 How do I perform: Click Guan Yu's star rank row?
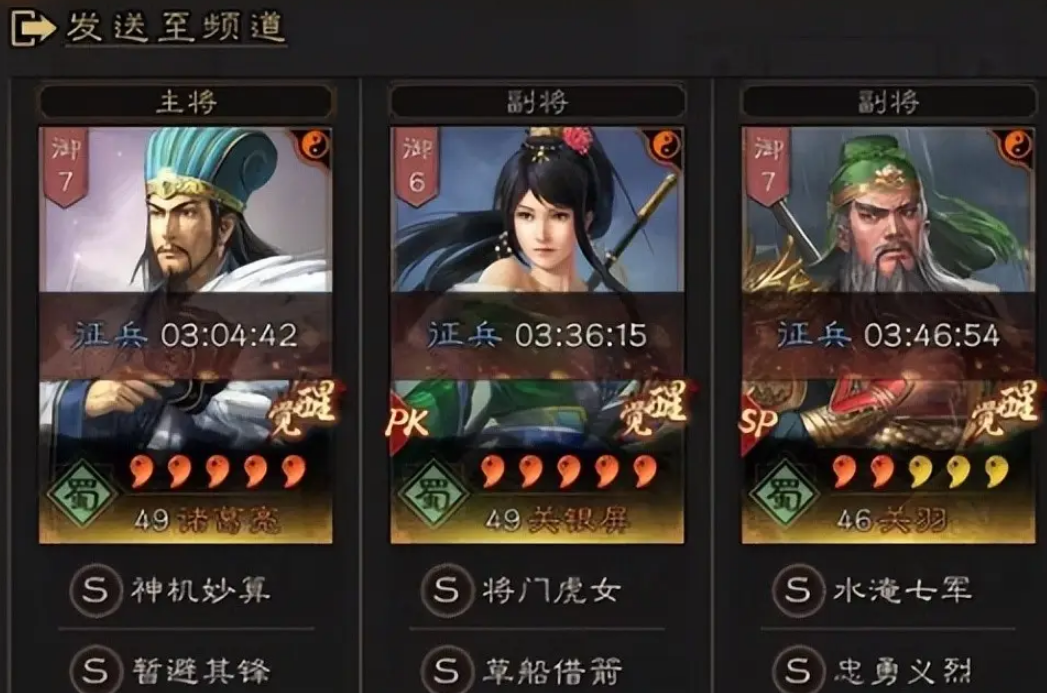pos(921,471)
